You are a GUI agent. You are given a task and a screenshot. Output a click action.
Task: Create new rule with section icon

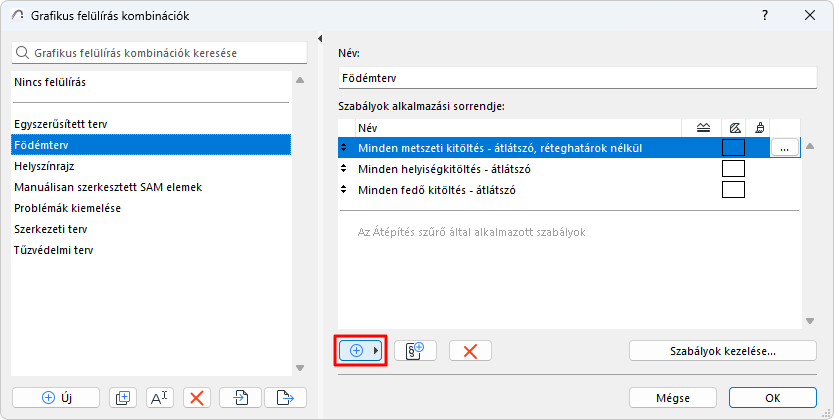(415, 351)
